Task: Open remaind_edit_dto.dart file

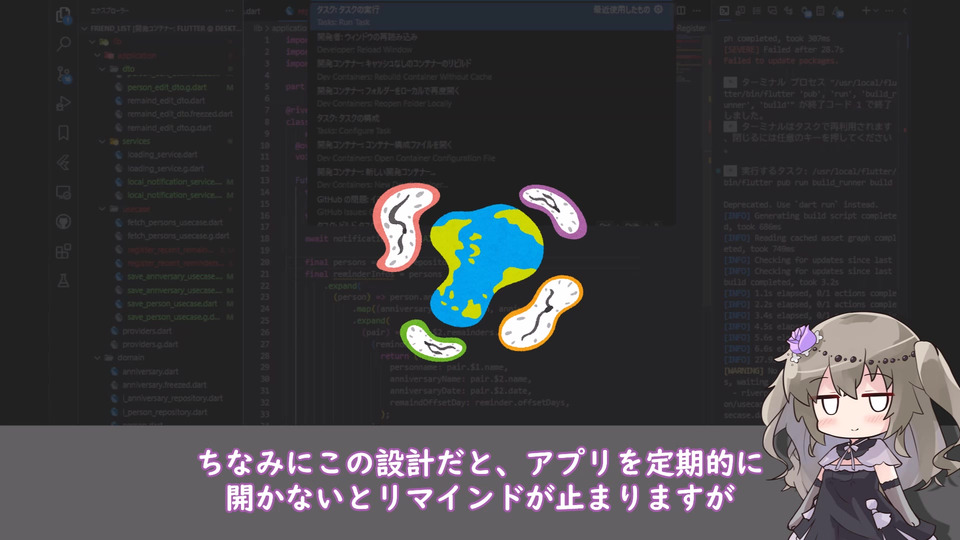Action: (166, 100)
